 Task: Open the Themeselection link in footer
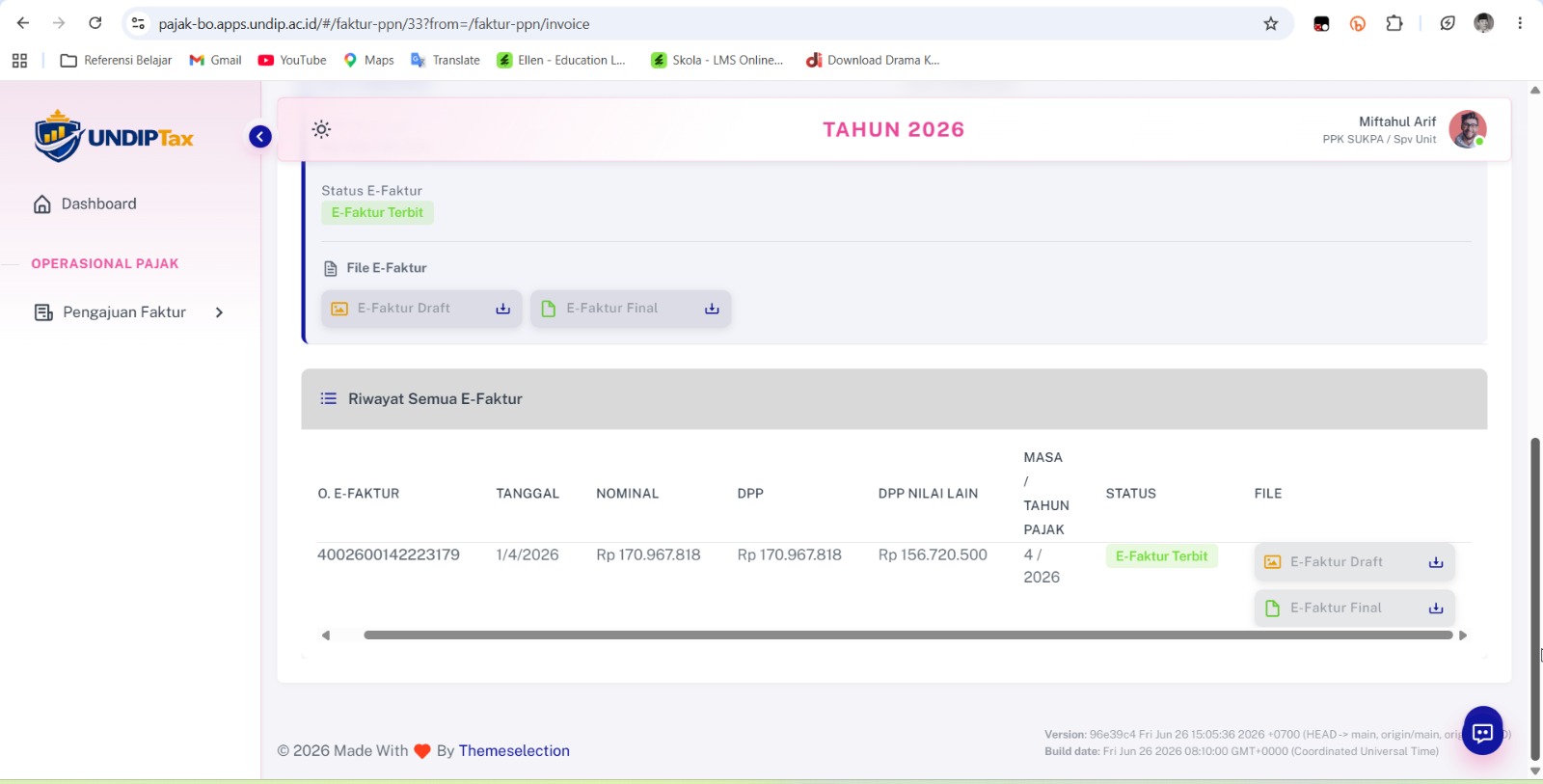click(x=514, y=751)
